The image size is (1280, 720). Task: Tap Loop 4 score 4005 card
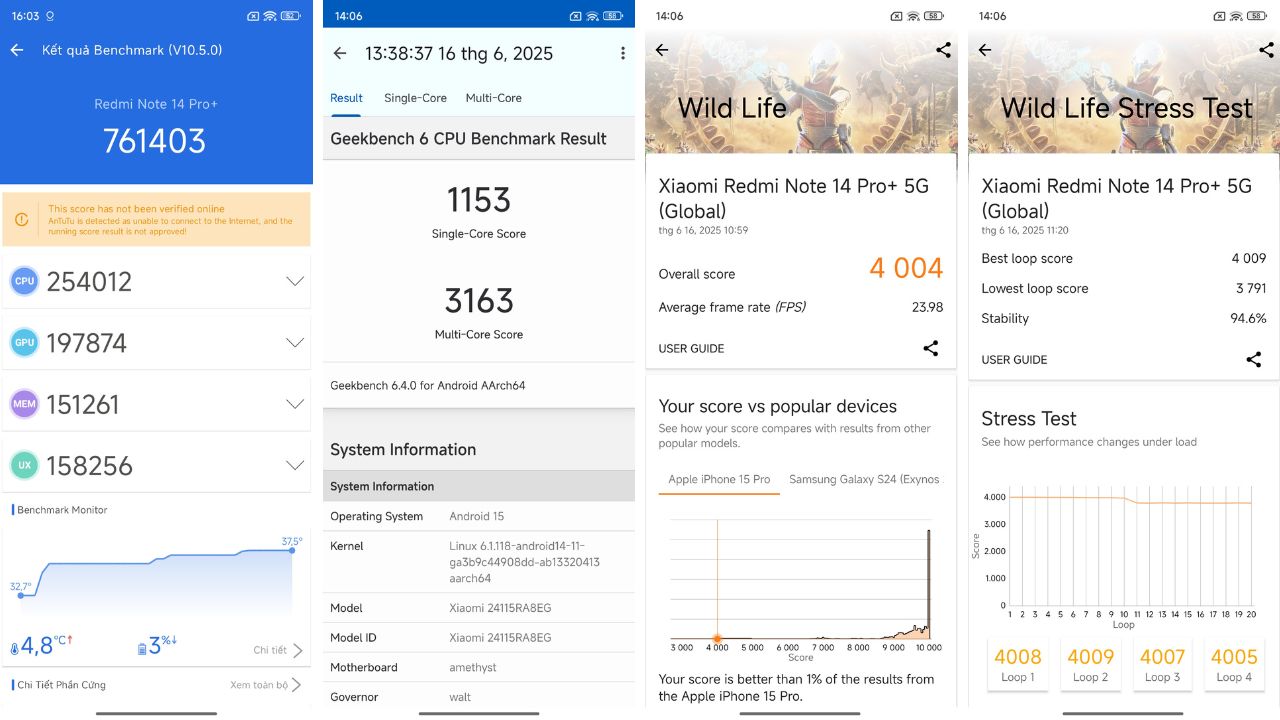coord(1234,664)
